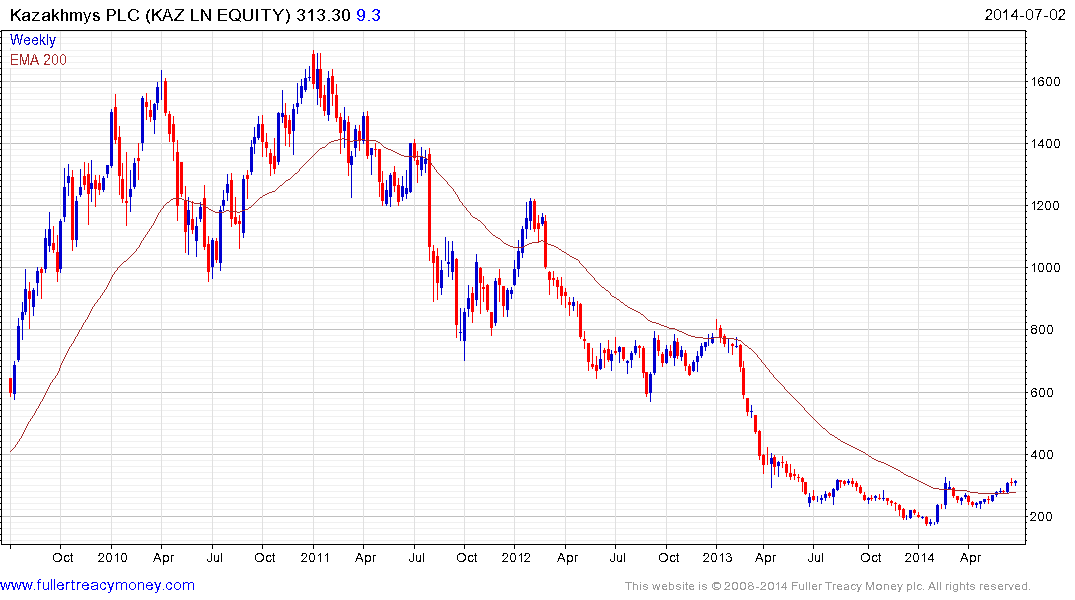Click the 2011 year label on time axis
This screenshot has width=1075, height=600.
315,557
